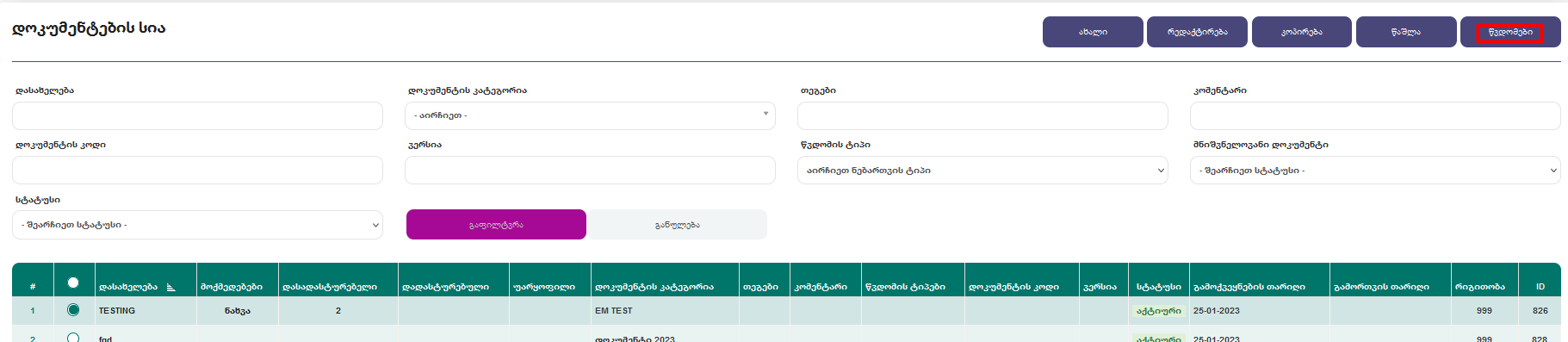Click the აქტიური status badge in TESTING row

pos(1159,311)
